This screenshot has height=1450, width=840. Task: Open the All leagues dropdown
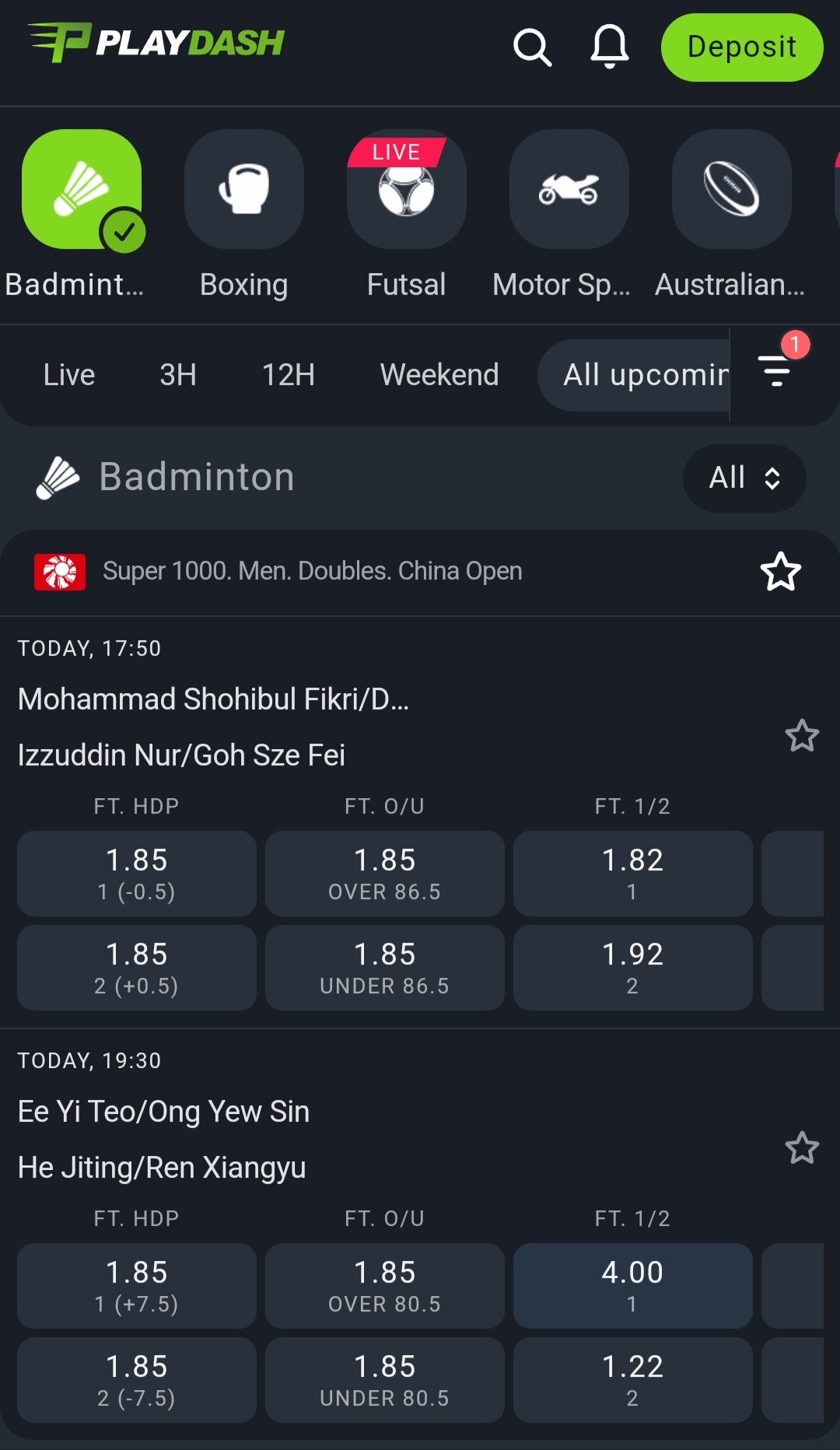pyautogui.click(x=744, y=478)
